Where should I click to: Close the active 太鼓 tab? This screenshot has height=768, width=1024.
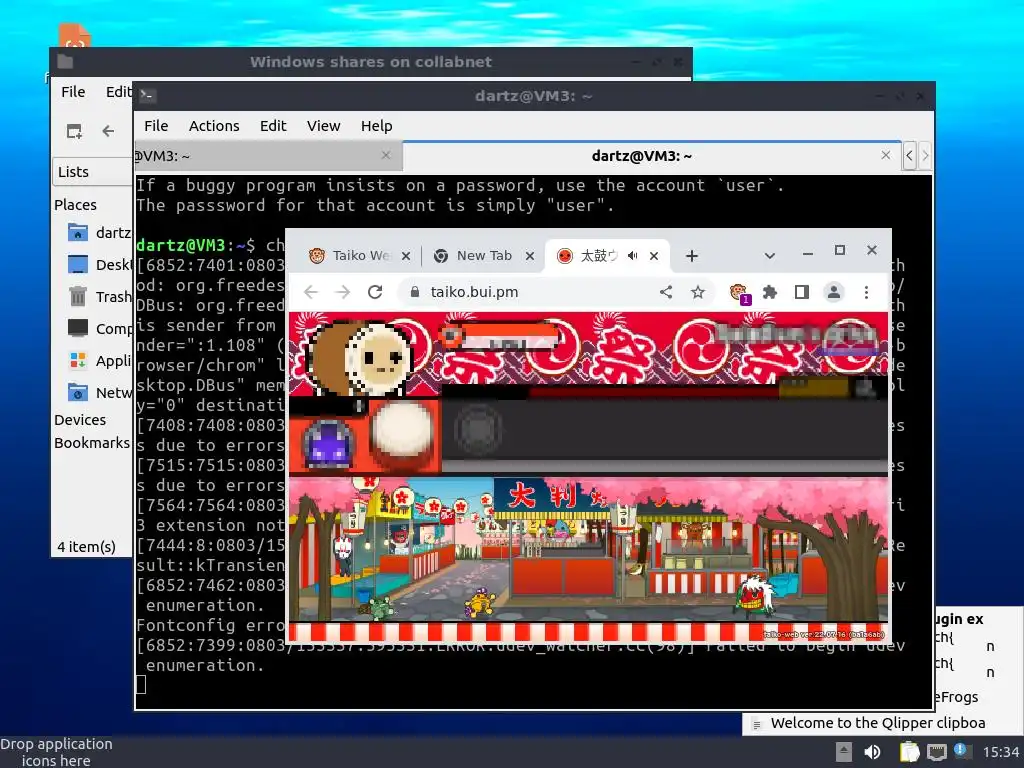click(x=654, y=255)
